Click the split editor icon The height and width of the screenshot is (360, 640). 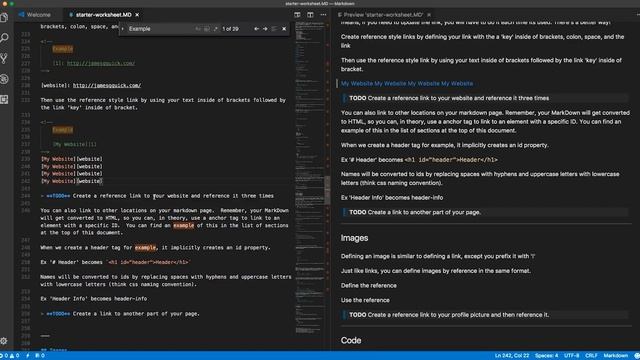click(x=310, y=15)
